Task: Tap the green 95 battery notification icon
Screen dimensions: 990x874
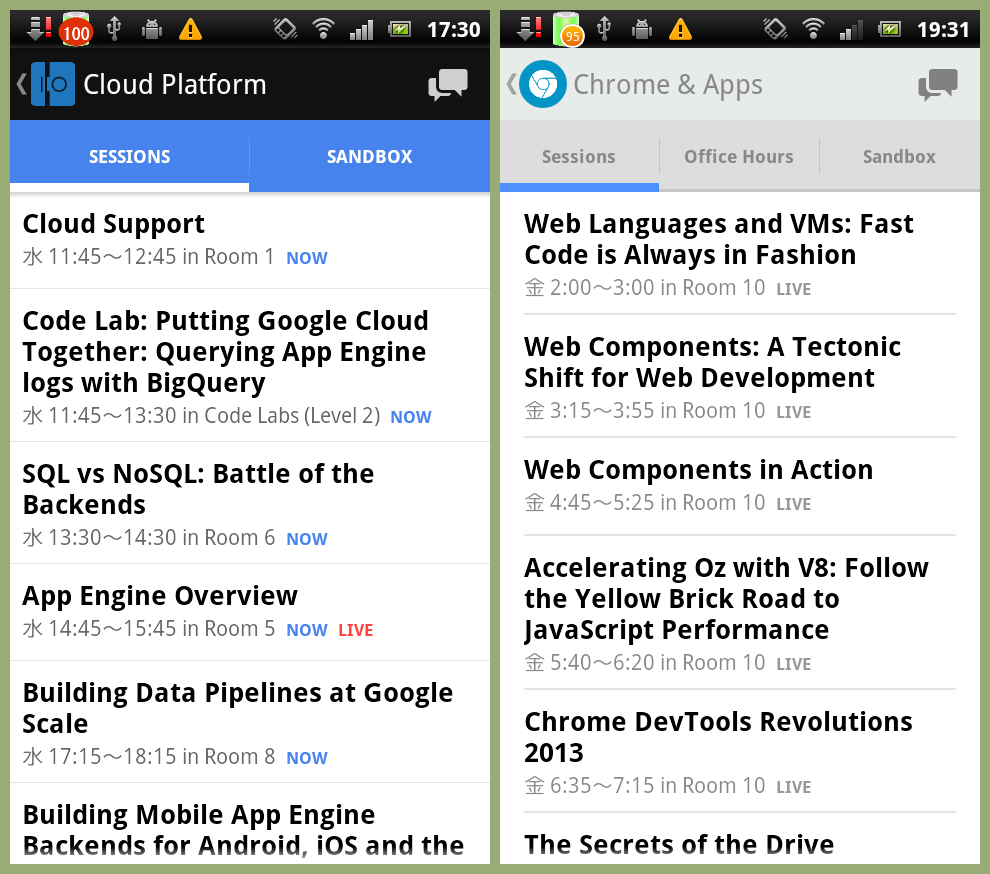Action: pos(568,30)
